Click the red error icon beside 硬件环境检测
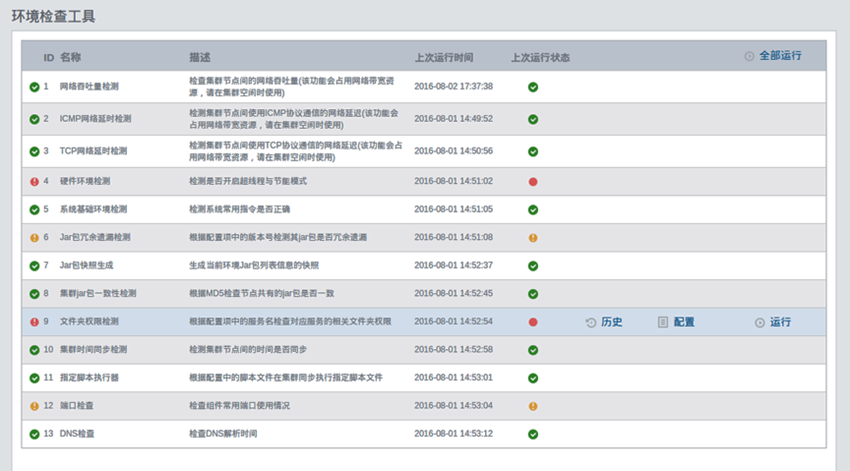The height and width of the screenshot is (471, 850). (34, 181)
